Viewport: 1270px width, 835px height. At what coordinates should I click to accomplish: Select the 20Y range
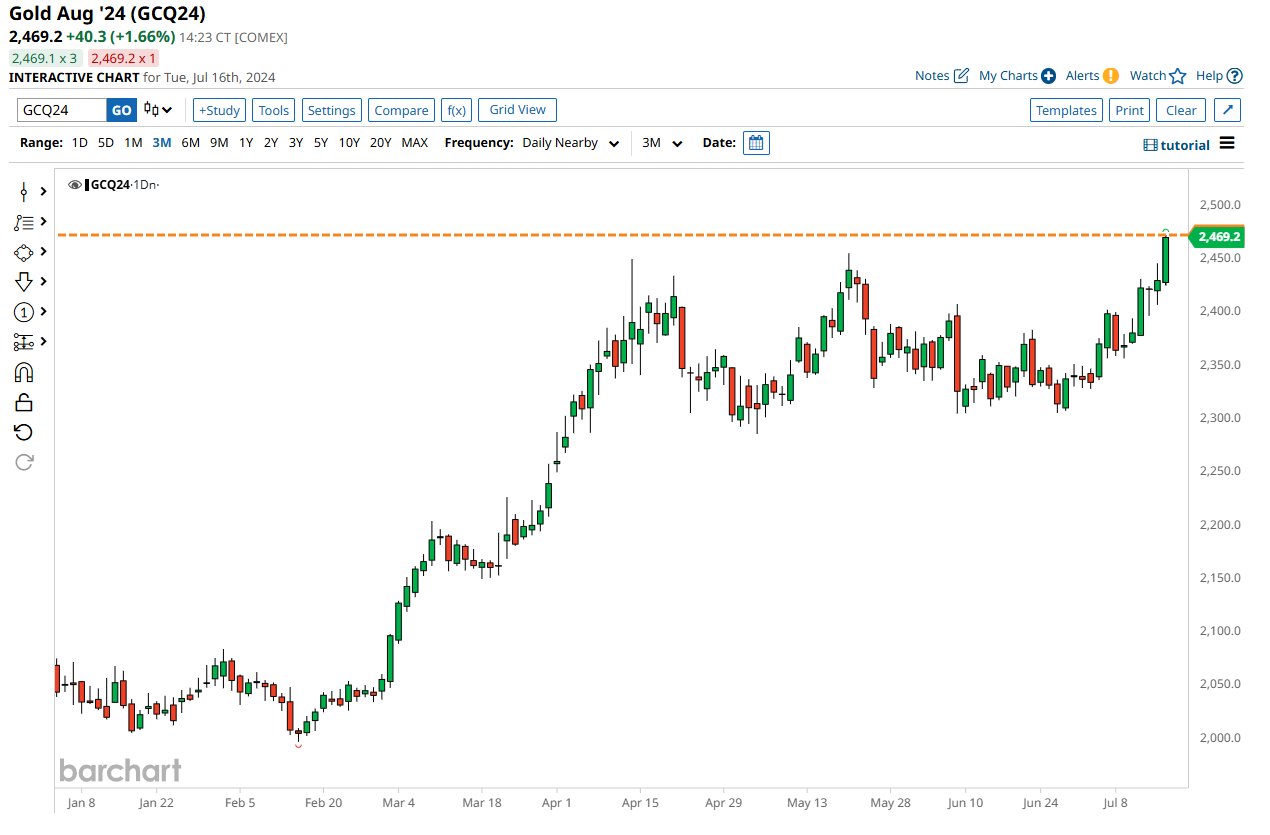click(381, 143)
